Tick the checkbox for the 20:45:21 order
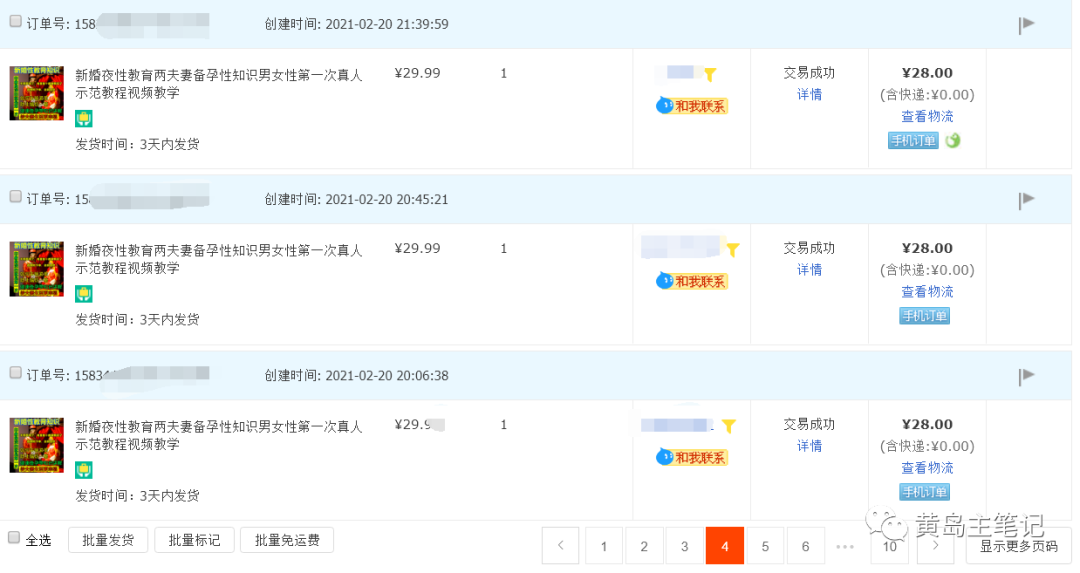This screenshot has height=573, width=1080. coord(15,197)
